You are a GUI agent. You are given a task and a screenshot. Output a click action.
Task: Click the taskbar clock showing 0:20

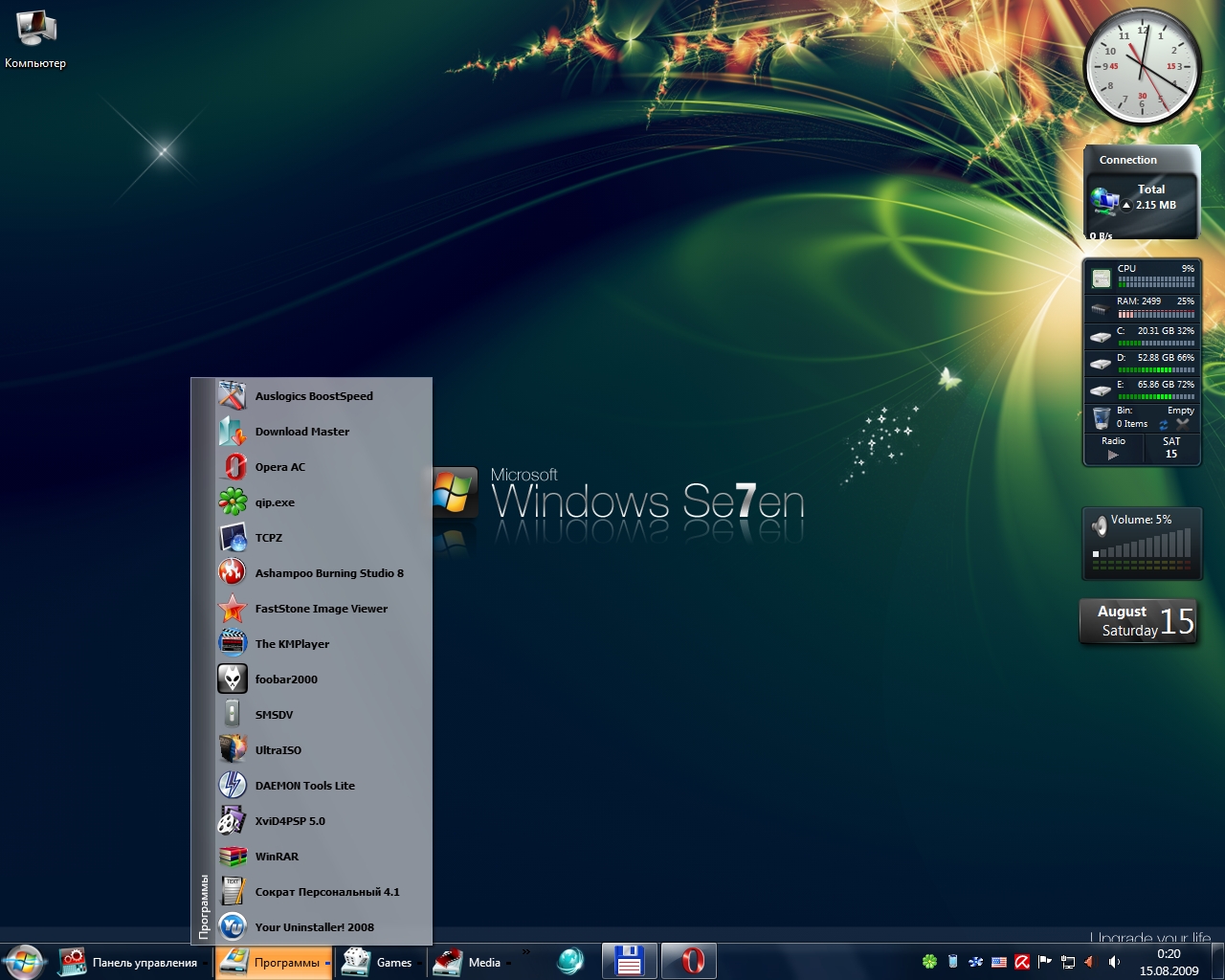tap(1169, 962)
